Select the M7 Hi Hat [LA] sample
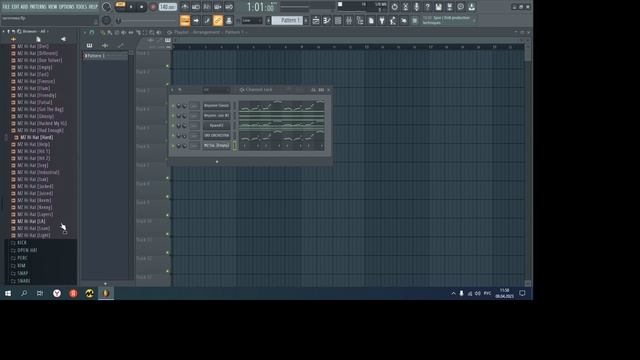Screen dimensions: 640x360 [x=31, y=221]
